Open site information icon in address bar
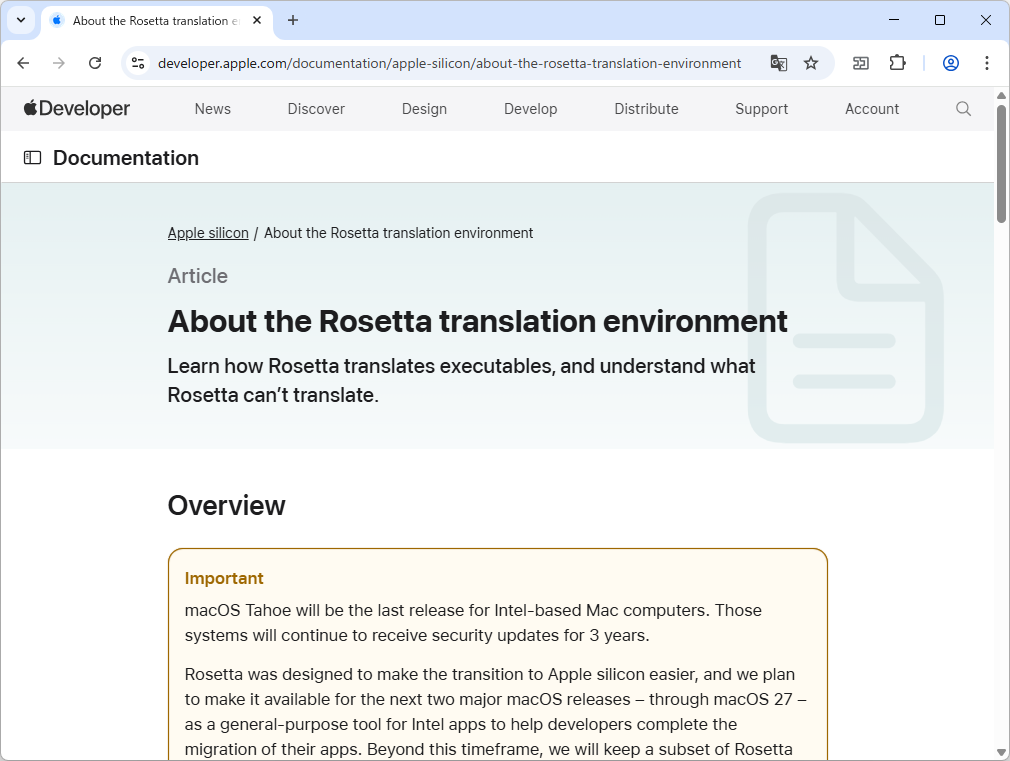The image size is (1010, 761). 138,63
